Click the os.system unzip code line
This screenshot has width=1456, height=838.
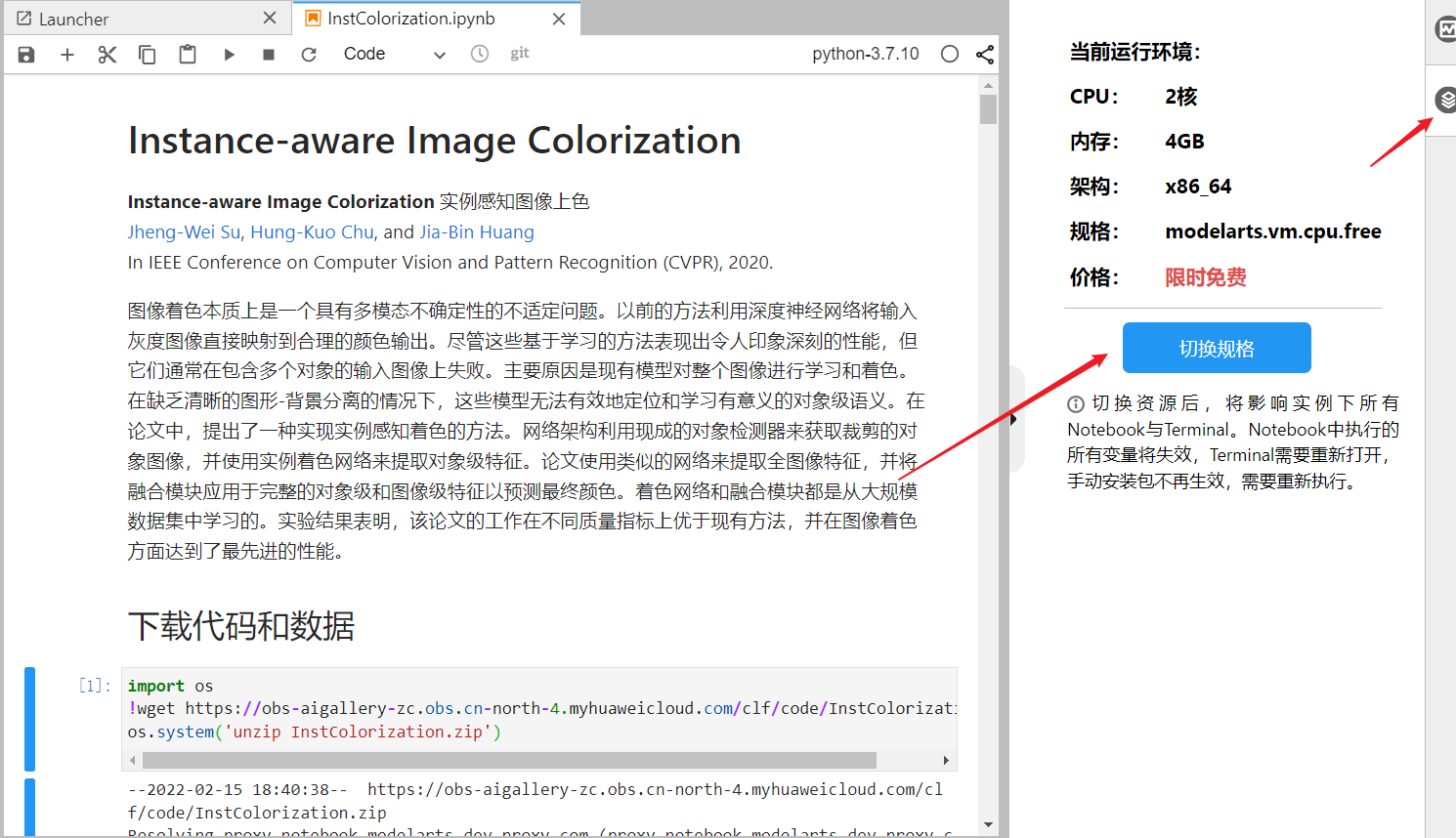click(x=314, y=732)
